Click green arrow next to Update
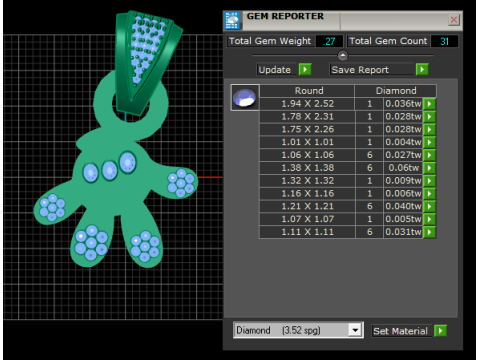 click(305, 70)
